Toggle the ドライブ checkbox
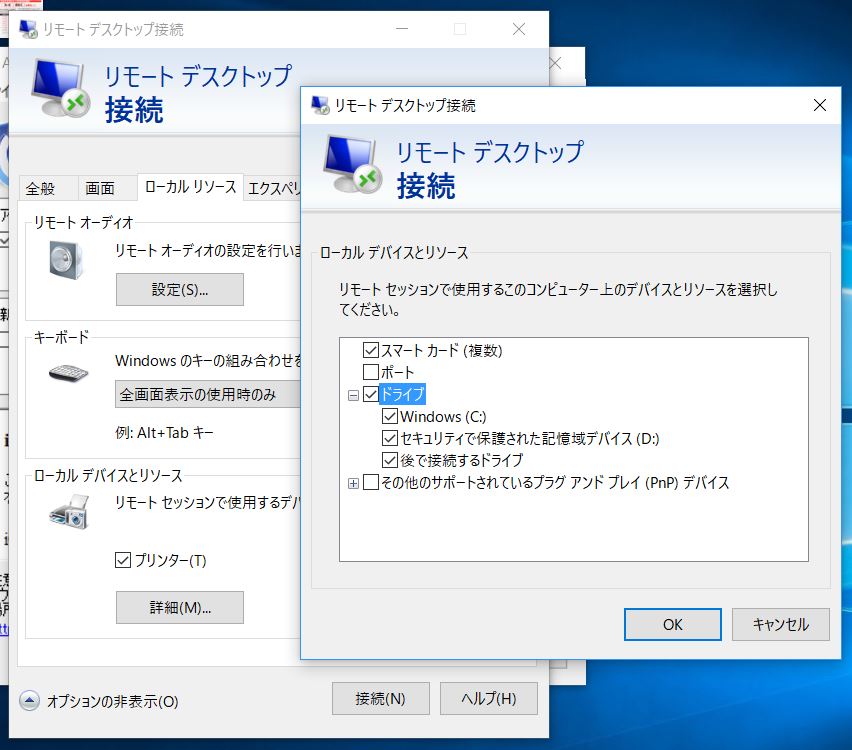 click(371, 395)
